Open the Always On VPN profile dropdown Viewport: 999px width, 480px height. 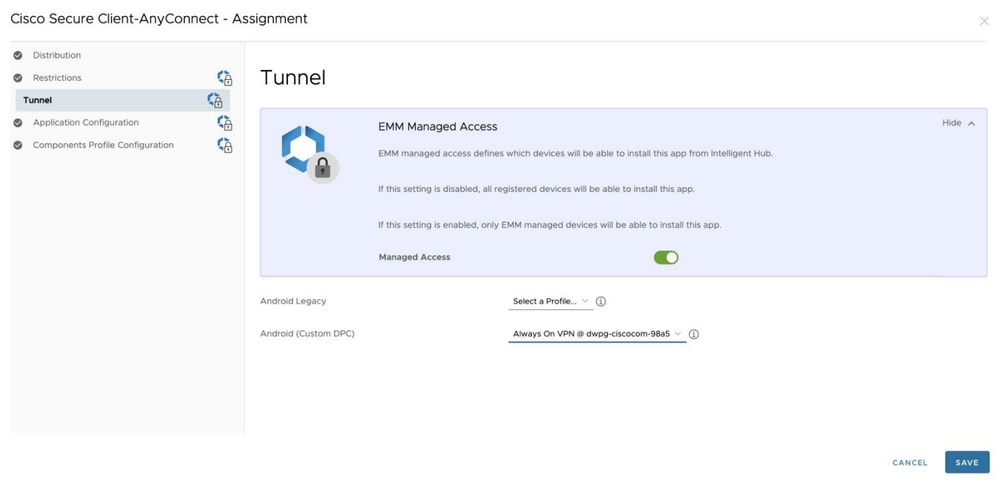(x=597, y=334)
